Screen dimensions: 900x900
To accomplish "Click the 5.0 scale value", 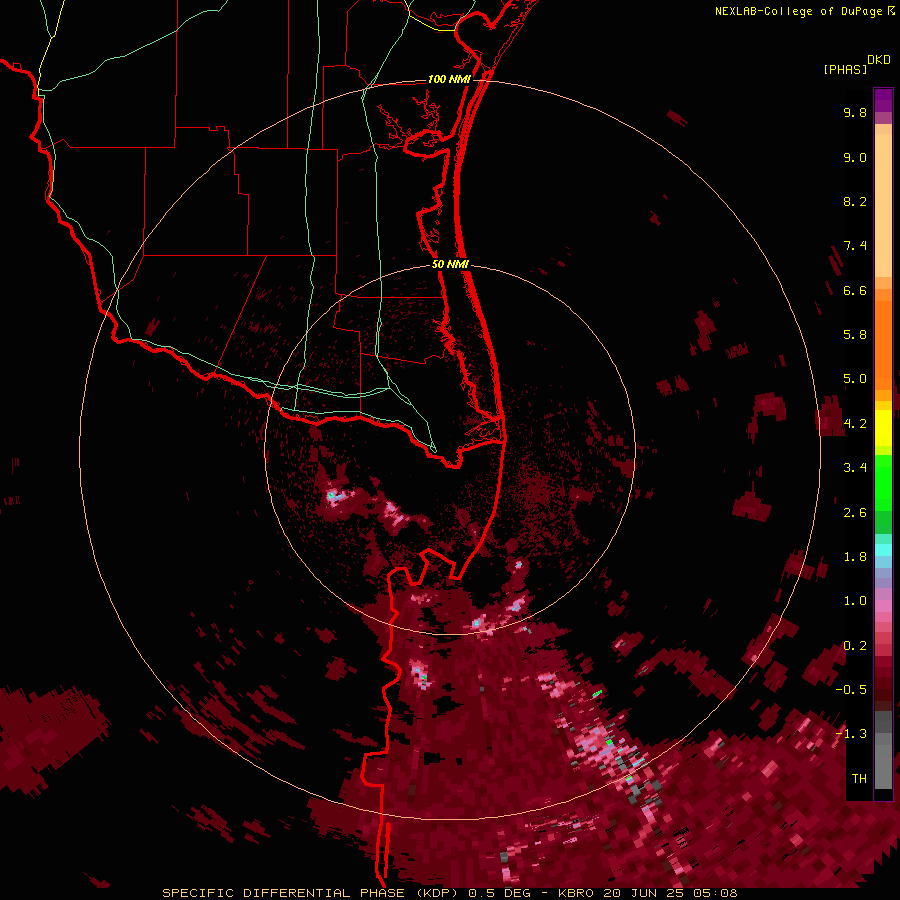I will 855,379.
